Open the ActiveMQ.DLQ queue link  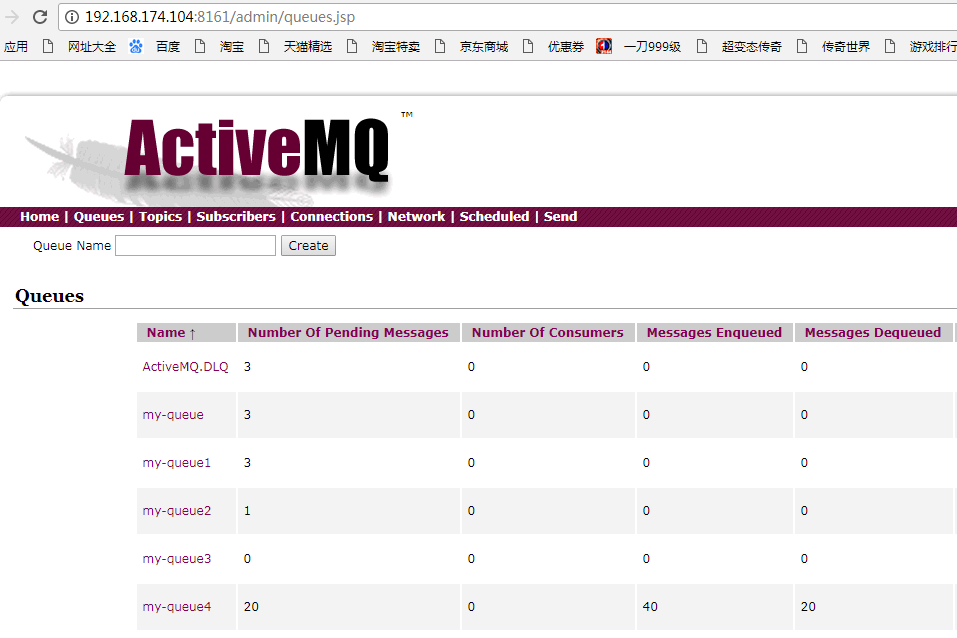pos(186,367)
